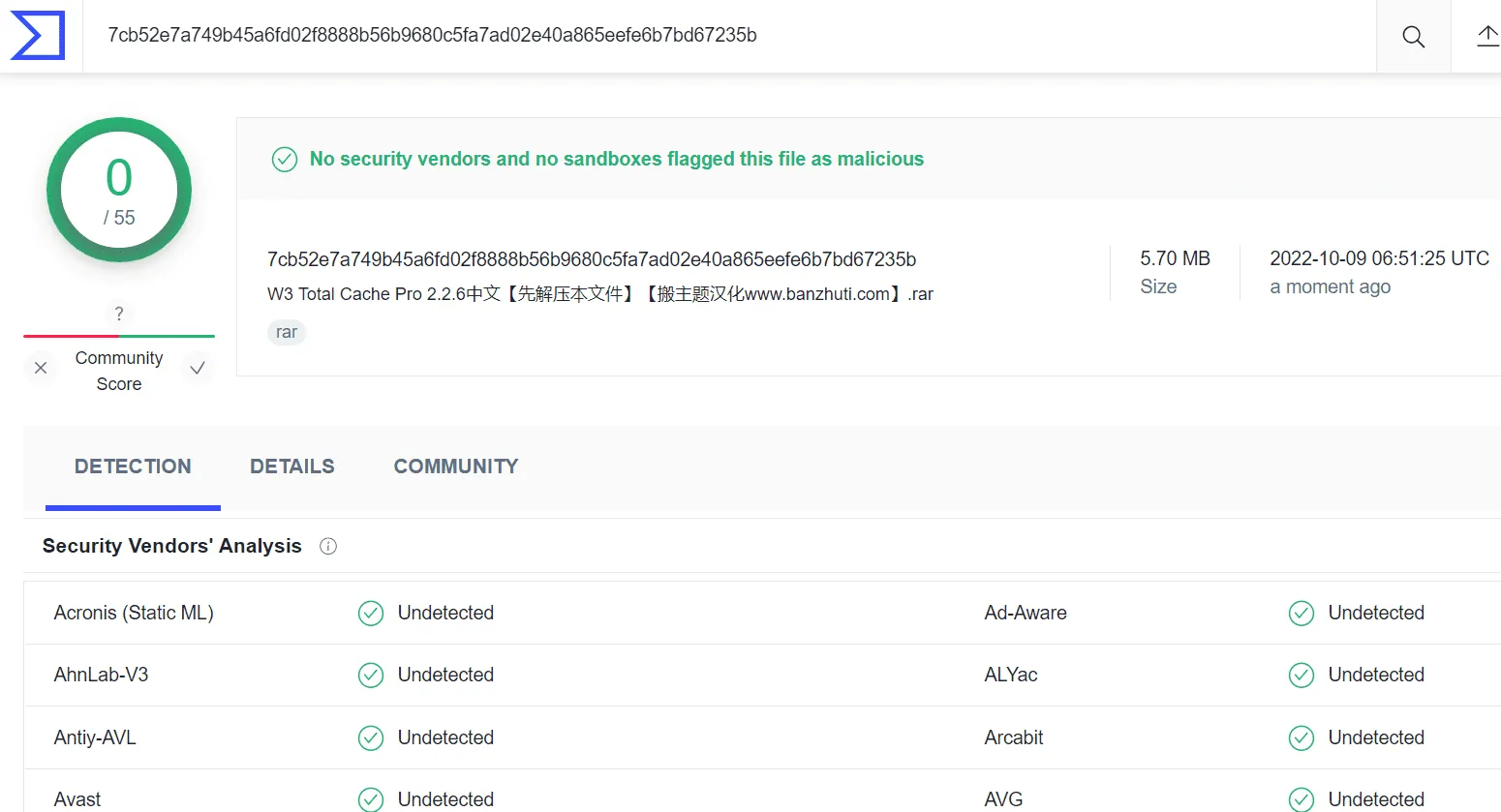Click the community score question mark
Image resolution: width=1501 pixels, height=812 pixels.
[119, 314]
